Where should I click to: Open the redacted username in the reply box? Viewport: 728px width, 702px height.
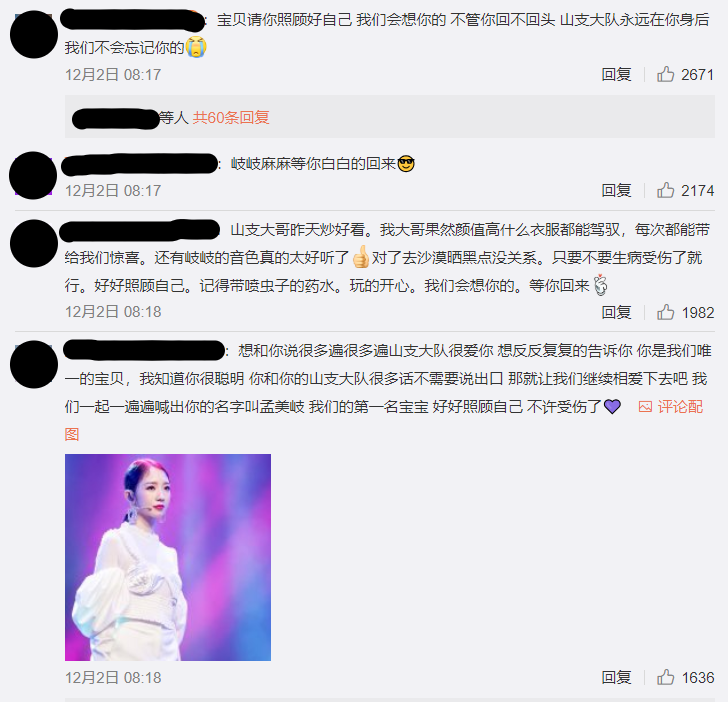[x=116, y=118]
